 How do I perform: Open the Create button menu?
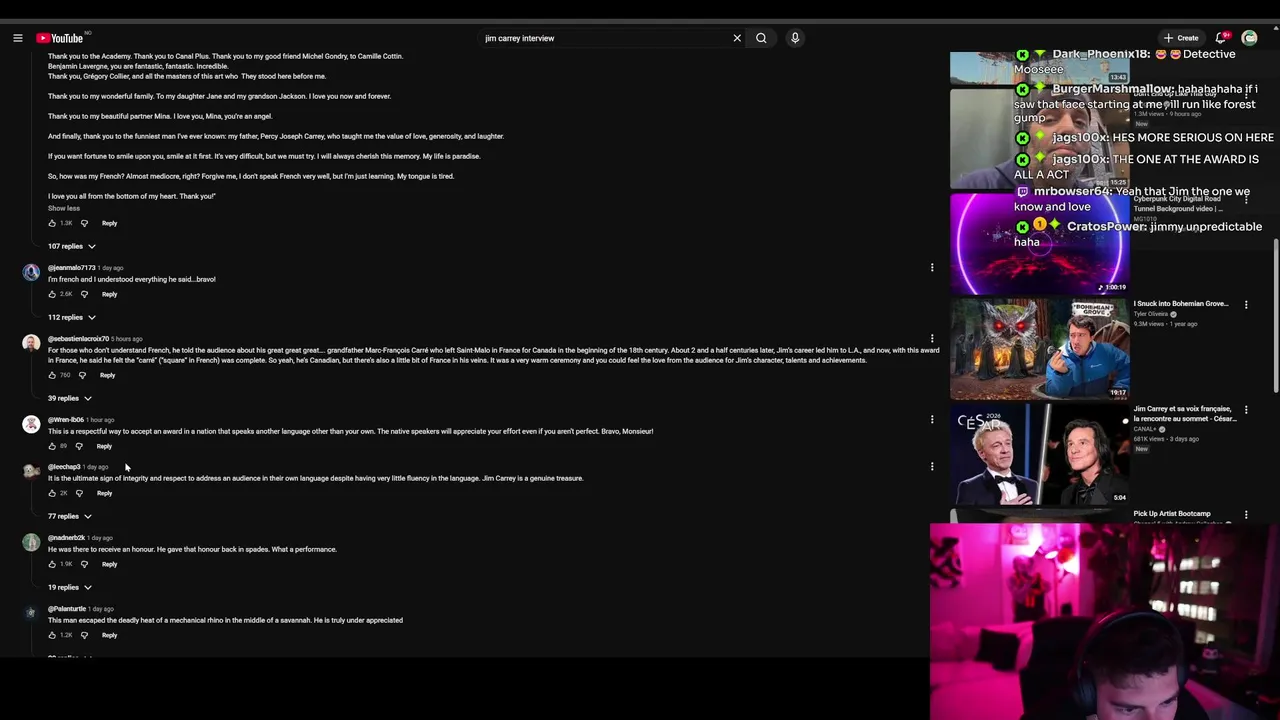pyautogui.click(x=1181, y=38)
